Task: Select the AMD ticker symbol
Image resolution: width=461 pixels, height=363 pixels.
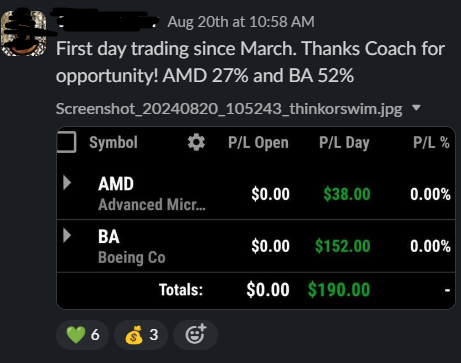Action: tap(116, 184)
